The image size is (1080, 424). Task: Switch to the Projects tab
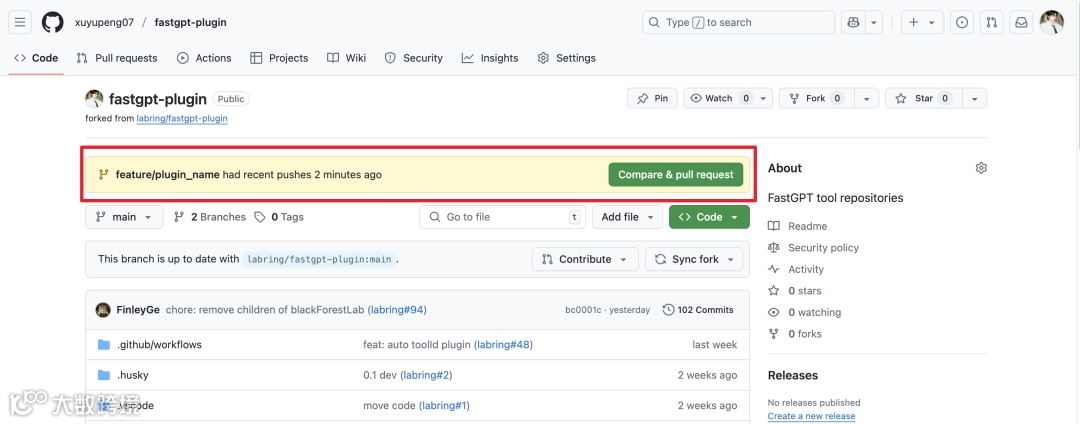pyautogui.click(x=279, y=58)
